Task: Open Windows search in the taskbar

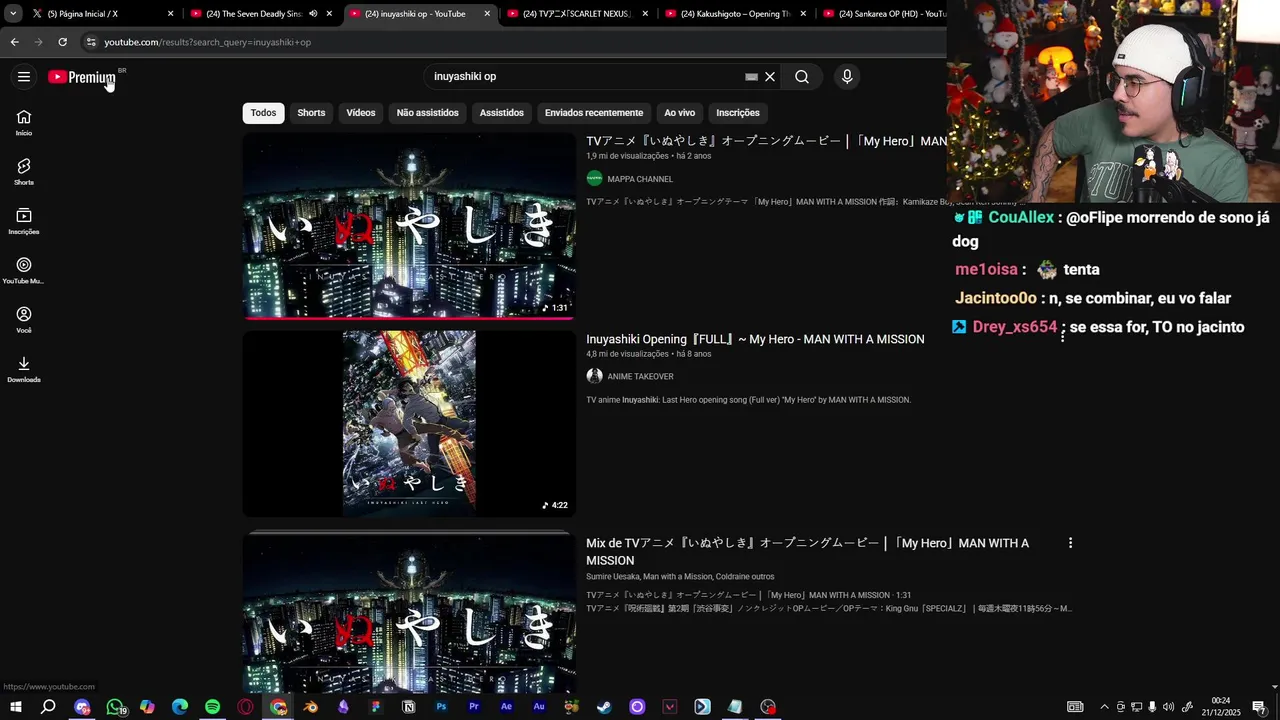Action: coord(48,707)
